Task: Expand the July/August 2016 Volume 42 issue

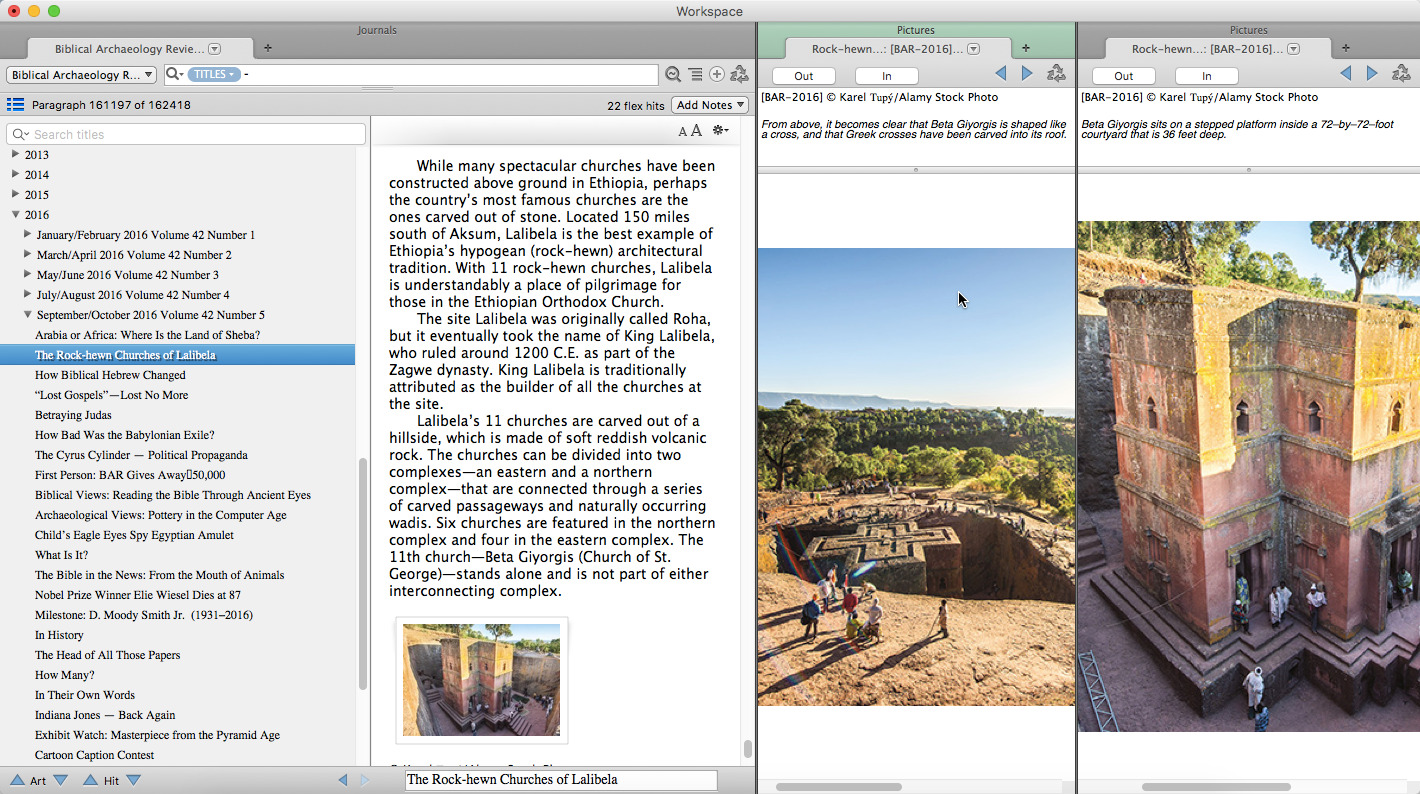Action: coord(28,294)
